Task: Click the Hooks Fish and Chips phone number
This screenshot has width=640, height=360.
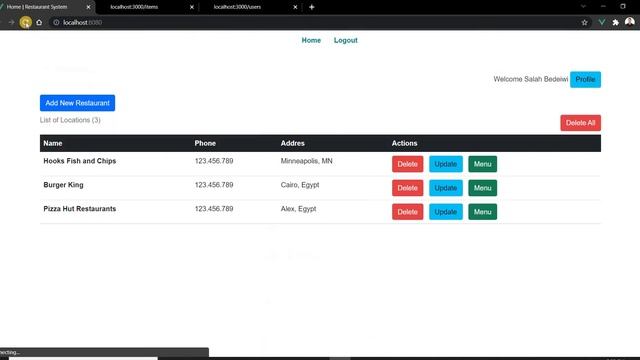Action: coord(214,161)
